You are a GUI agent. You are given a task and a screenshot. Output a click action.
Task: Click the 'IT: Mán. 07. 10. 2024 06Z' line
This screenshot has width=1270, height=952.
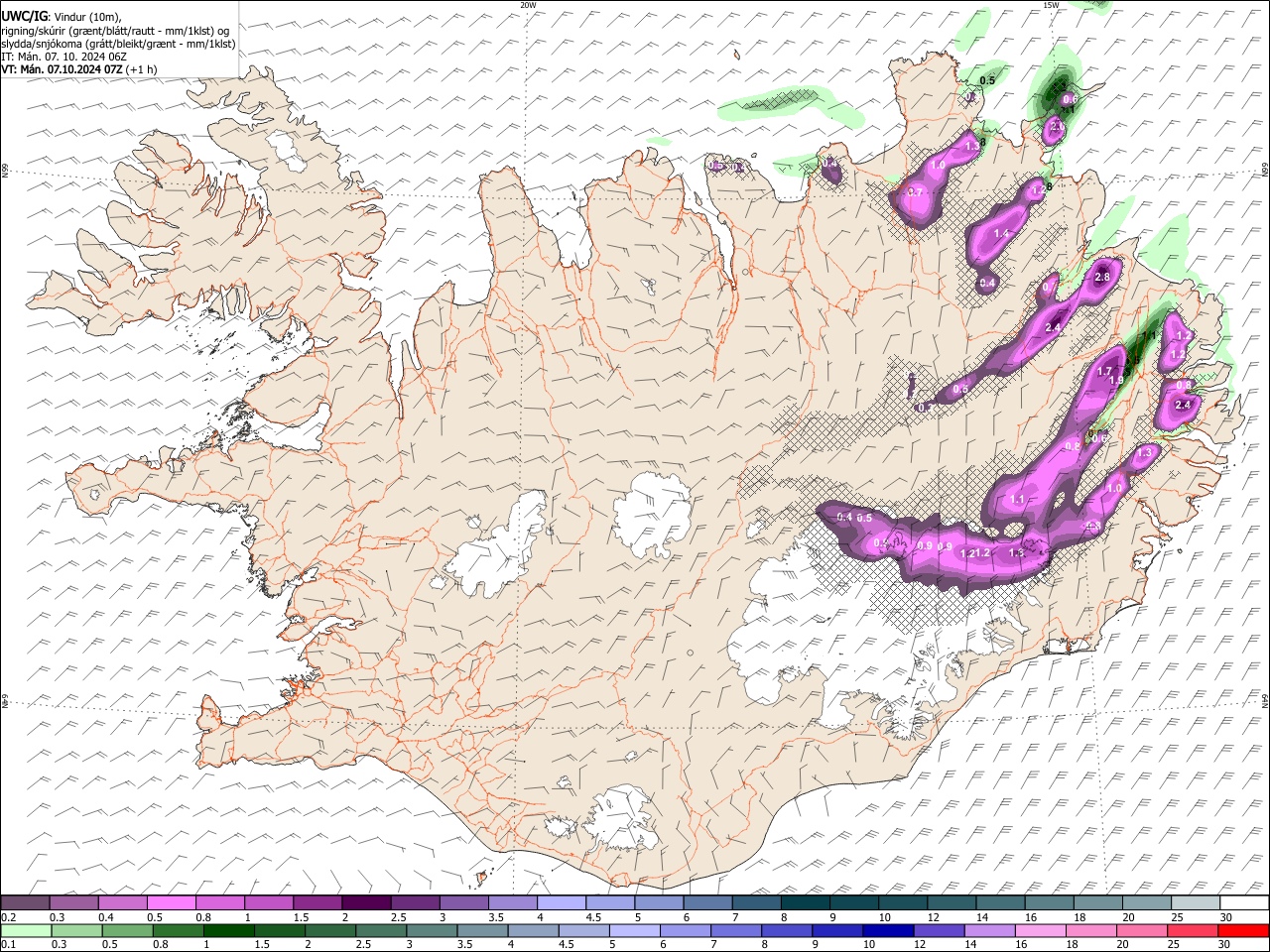(64, 57)
